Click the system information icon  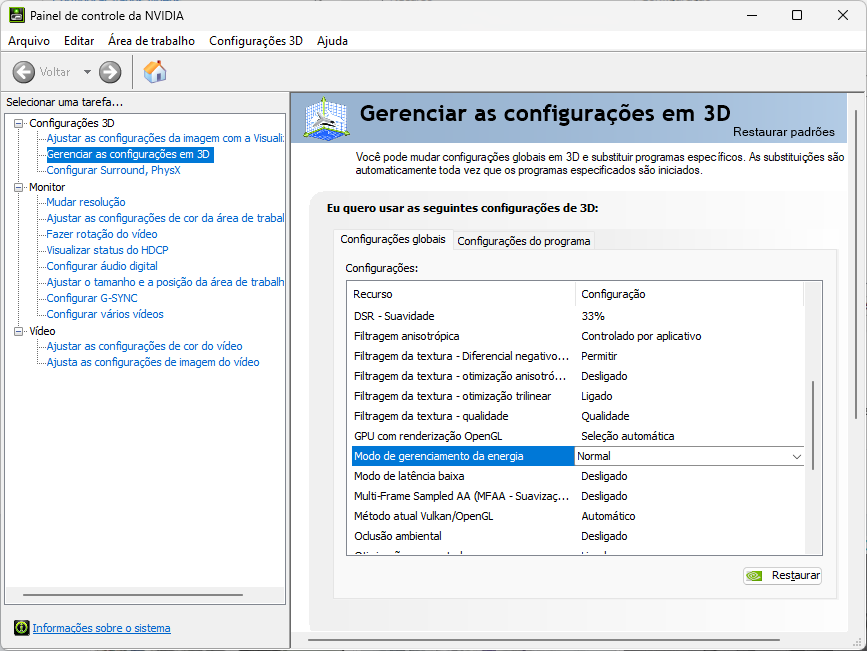[22, 628]
